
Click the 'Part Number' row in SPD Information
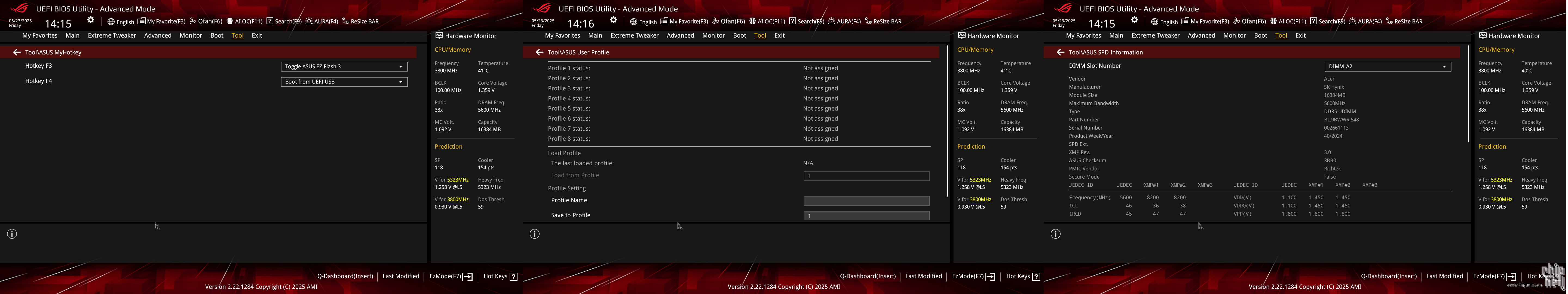pyautogui.click(x=1260, y=120)
